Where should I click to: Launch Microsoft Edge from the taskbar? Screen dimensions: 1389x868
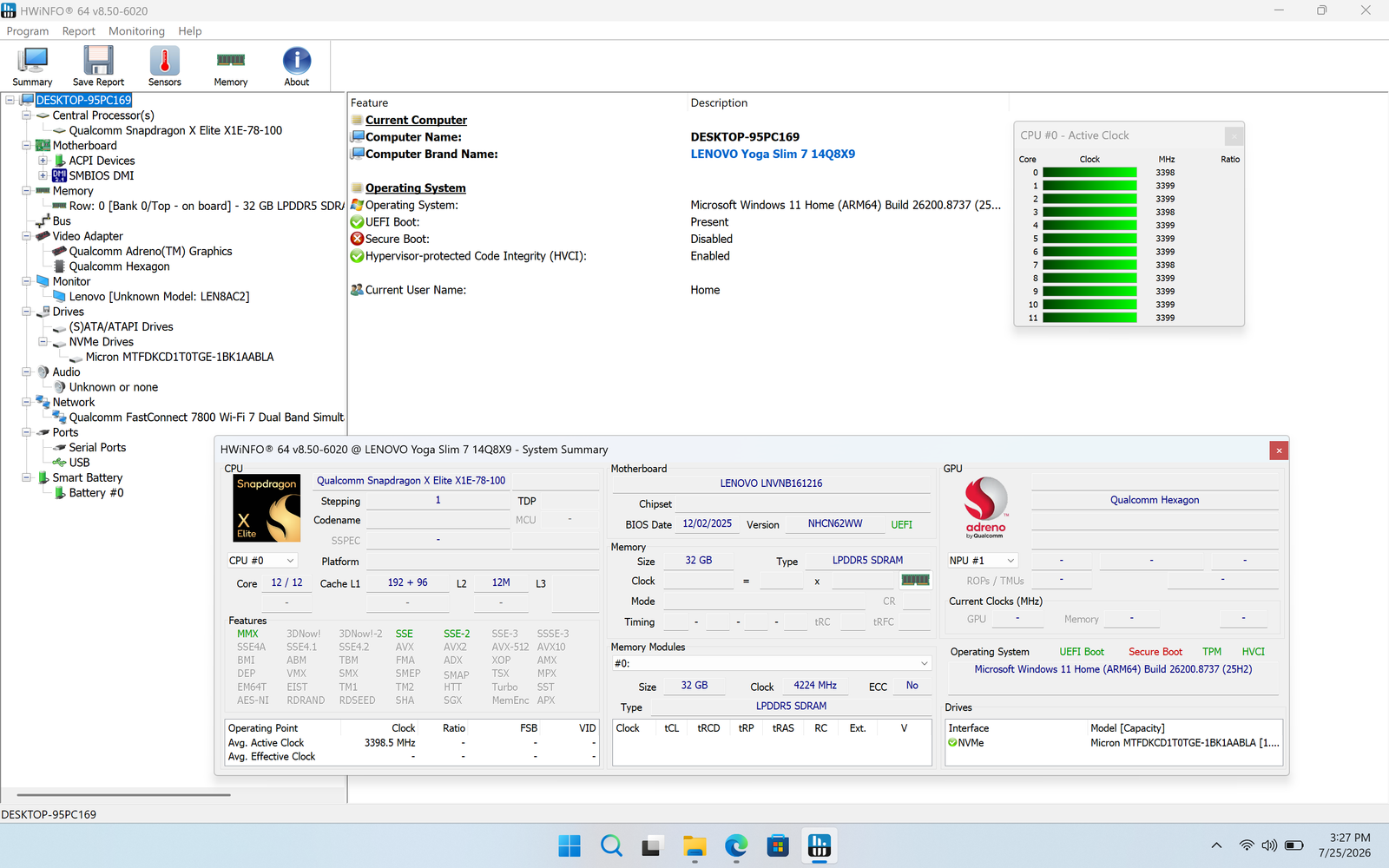click(736, 845)
